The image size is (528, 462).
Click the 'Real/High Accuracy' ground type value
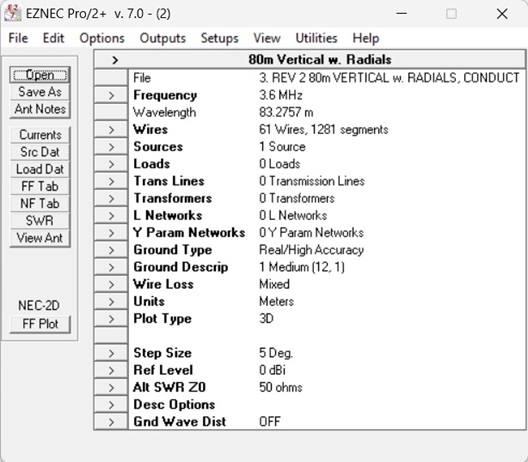click(311, 250)
